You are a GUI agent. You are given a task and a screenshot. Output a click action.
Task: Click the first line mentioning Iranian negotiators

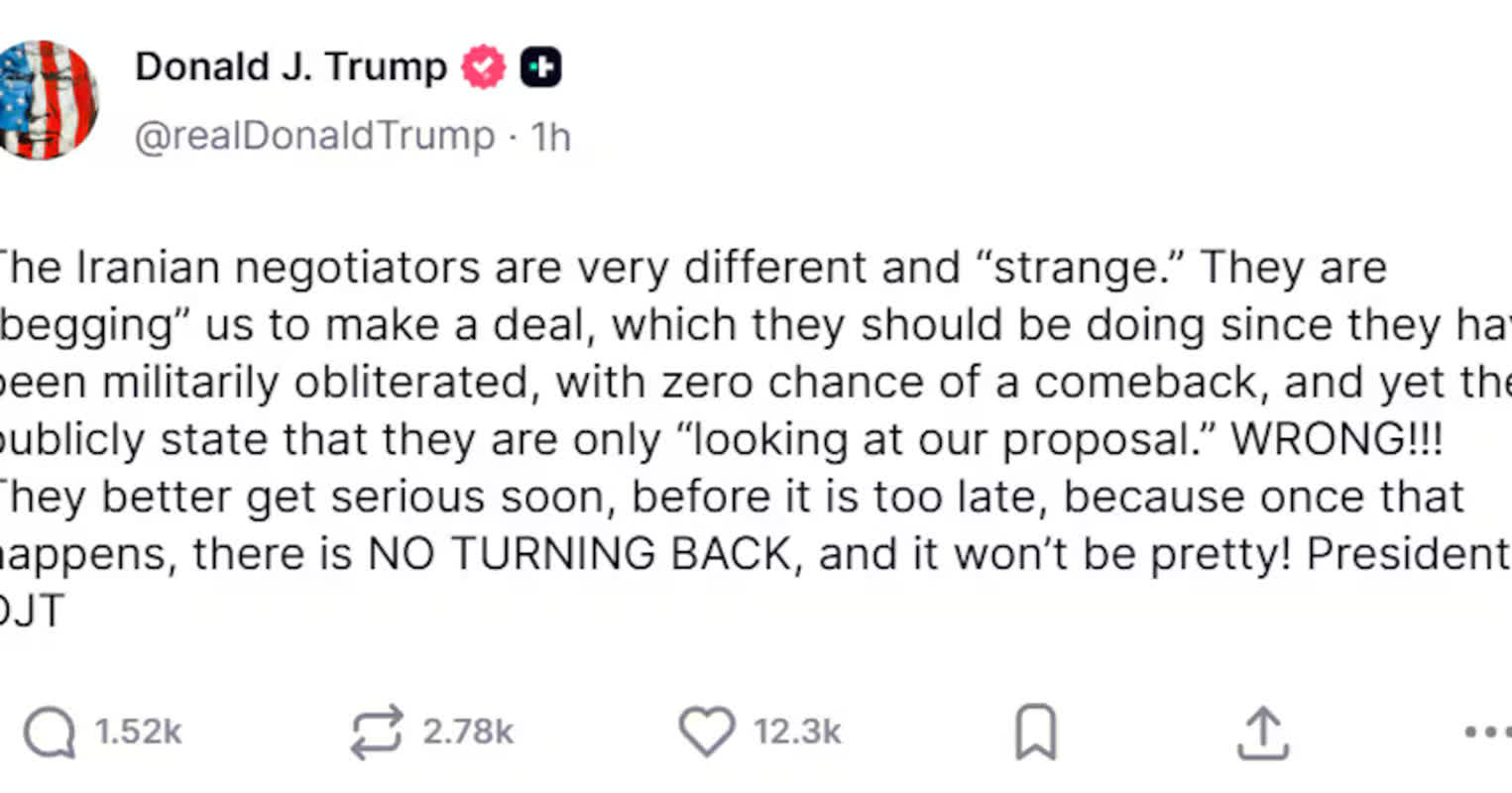point(694,268)
